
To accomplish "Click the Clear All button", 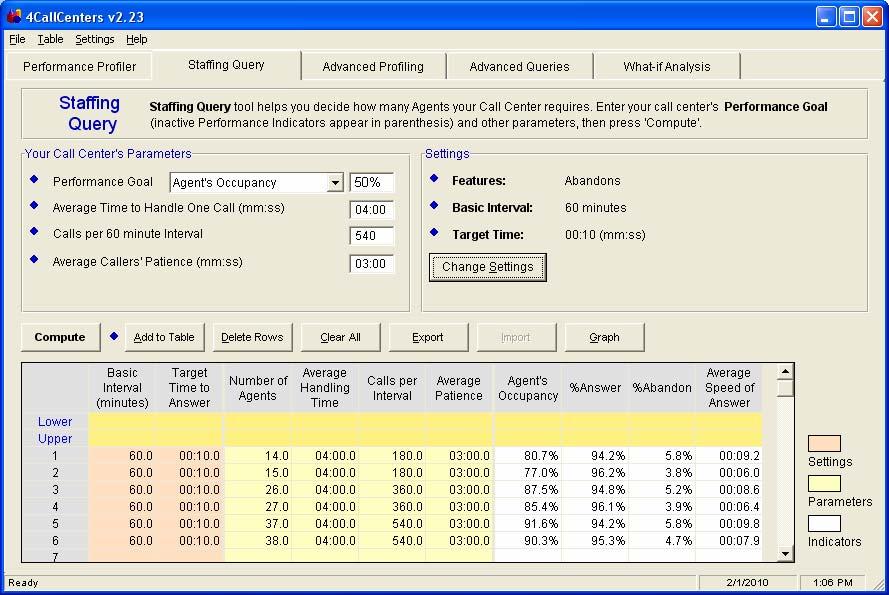I will [x=340, y=337].
